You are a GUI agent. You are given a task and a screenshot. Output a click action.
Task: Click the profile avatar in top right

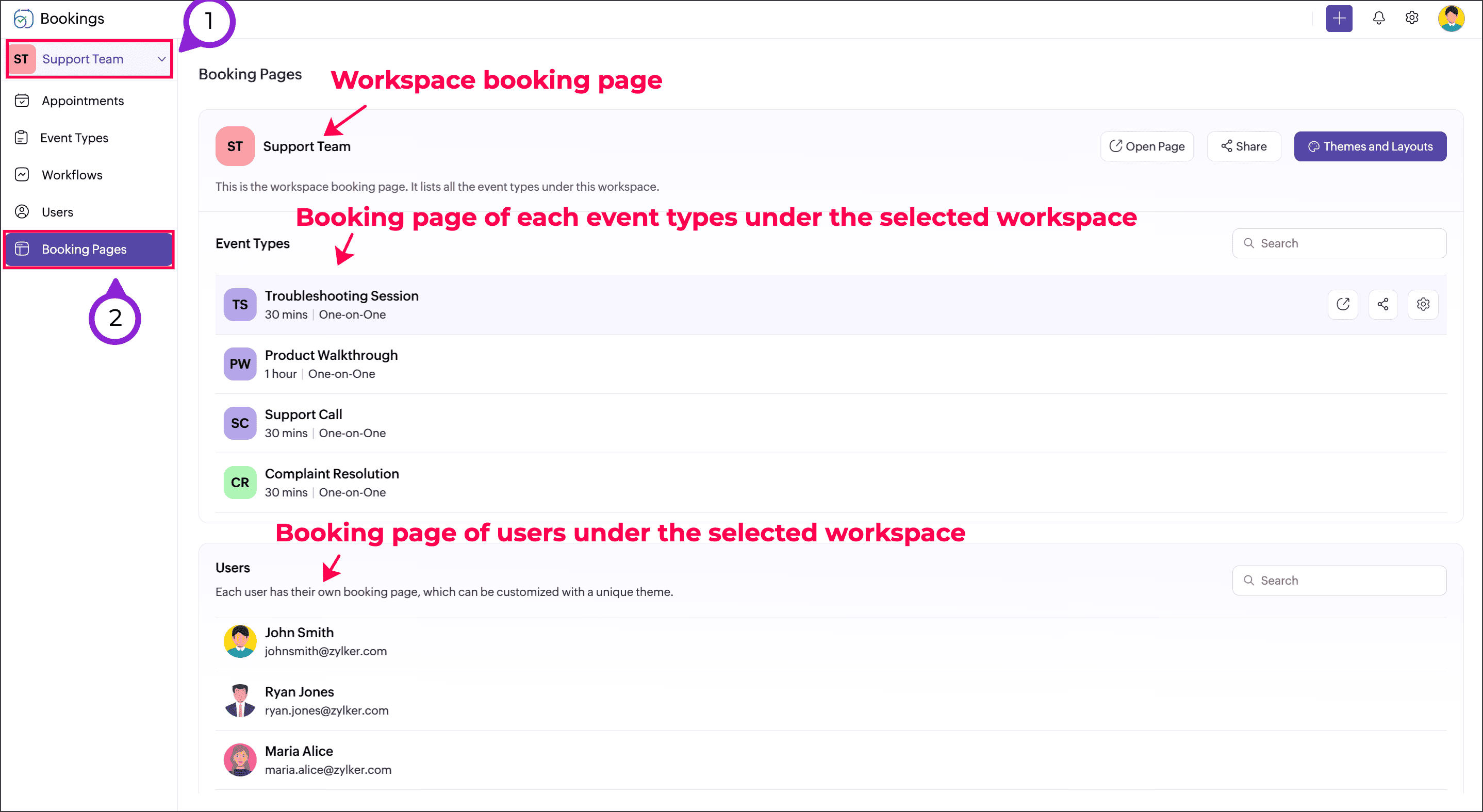pos(1451,19)
